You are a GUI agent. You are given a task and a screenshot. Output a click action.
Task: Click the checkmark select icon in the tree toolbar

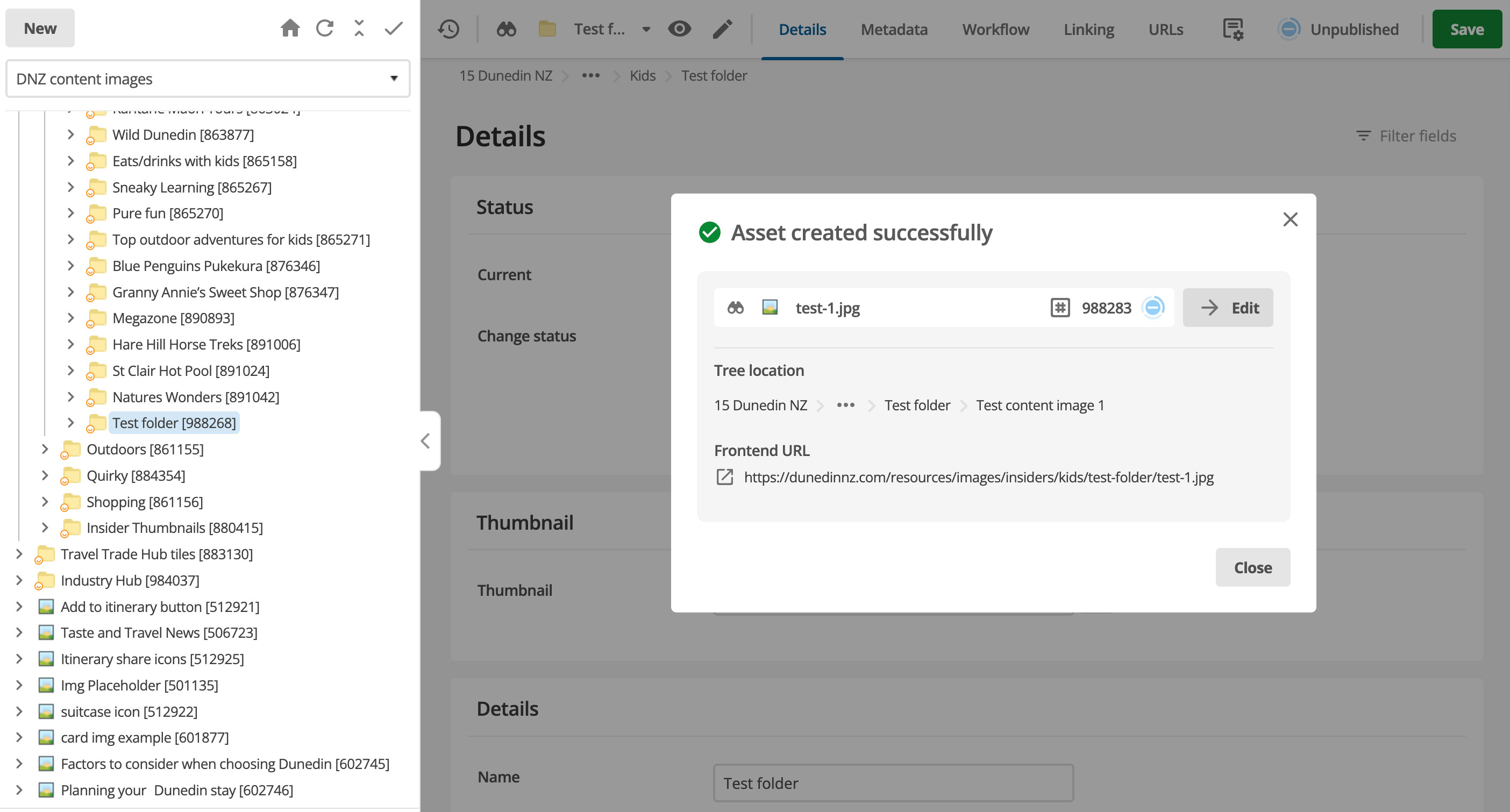click(x=394, y=28)
